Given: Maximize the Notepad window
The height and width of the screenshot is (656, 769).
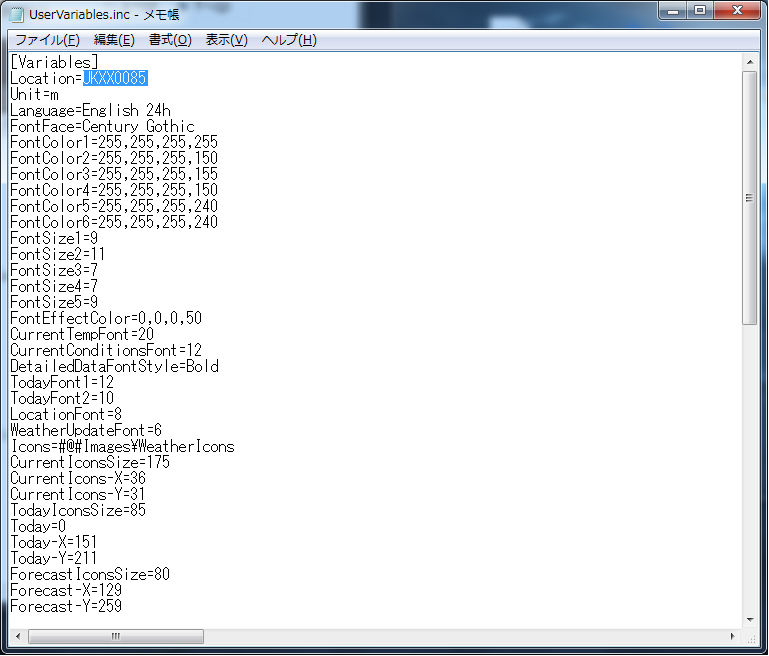Looking at the screenshot, I should (700, 11).
